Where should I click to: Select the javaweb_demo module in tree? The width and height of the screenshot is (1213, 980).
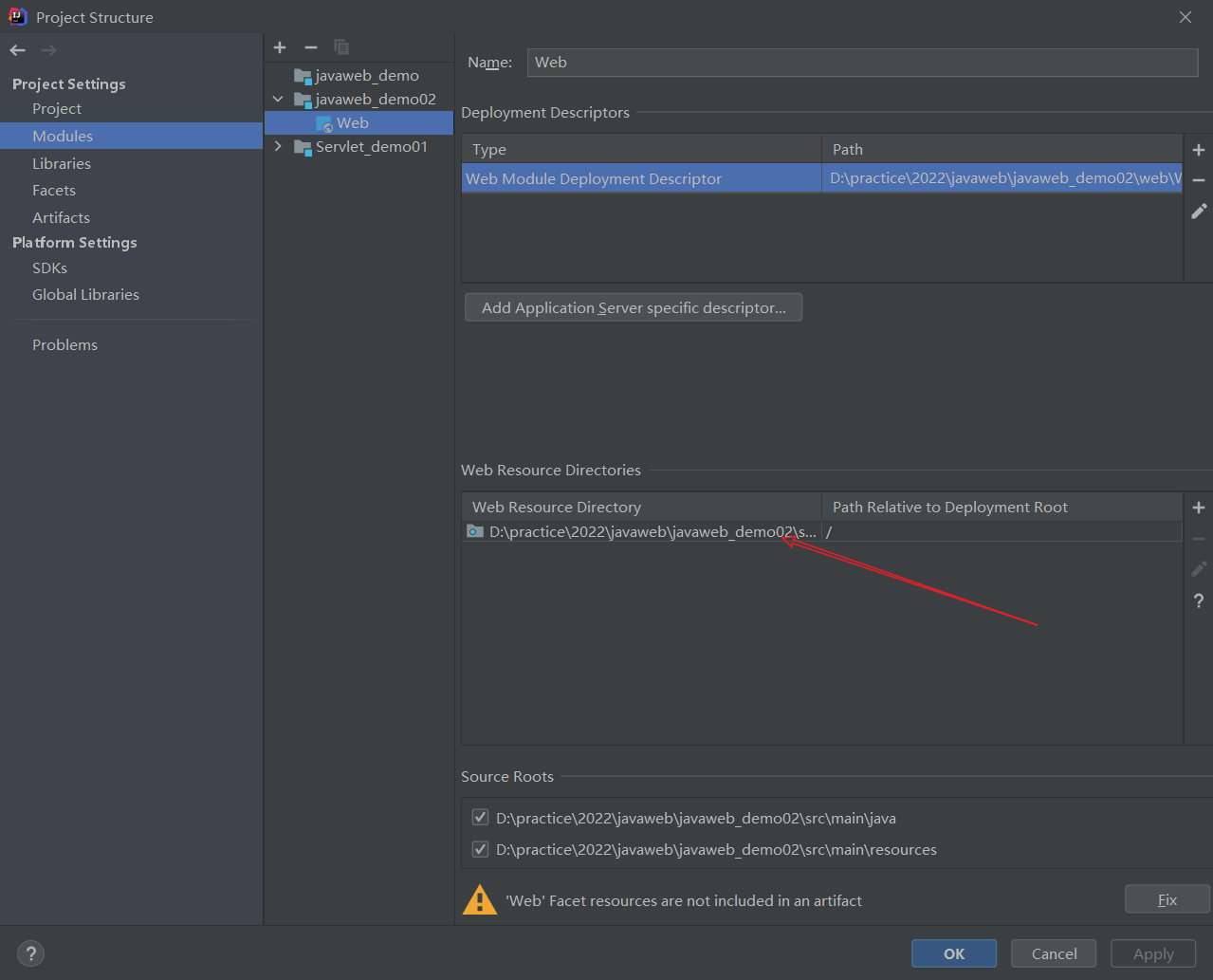[x=367, y=75]
